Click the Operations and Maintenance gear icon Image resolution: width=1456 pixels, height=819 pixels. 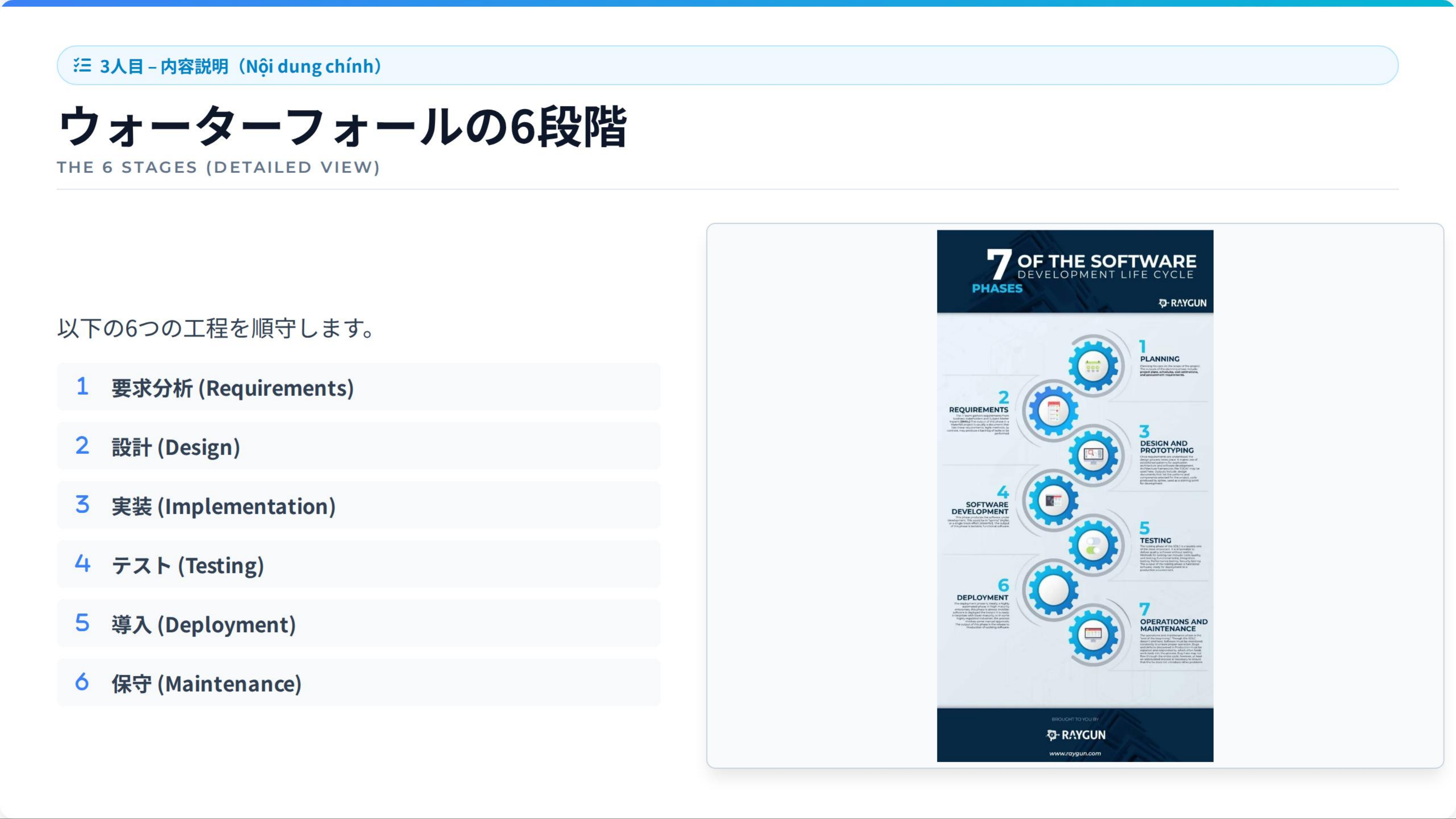pos(1093,635)
